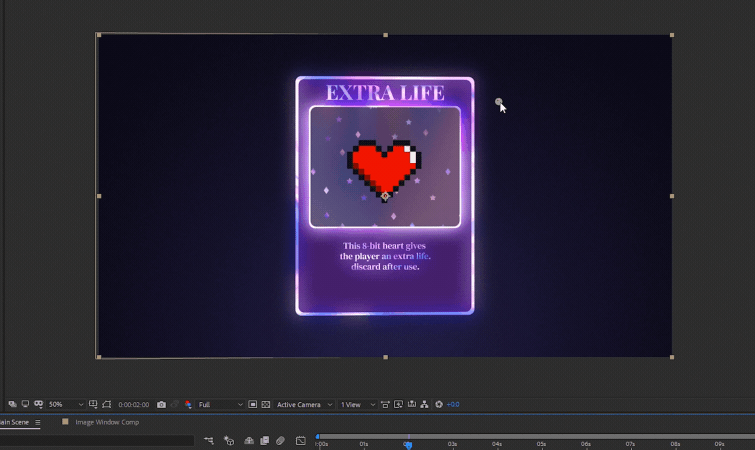Take a snapshot with the camera icon
755x450 pixels.
161,405
